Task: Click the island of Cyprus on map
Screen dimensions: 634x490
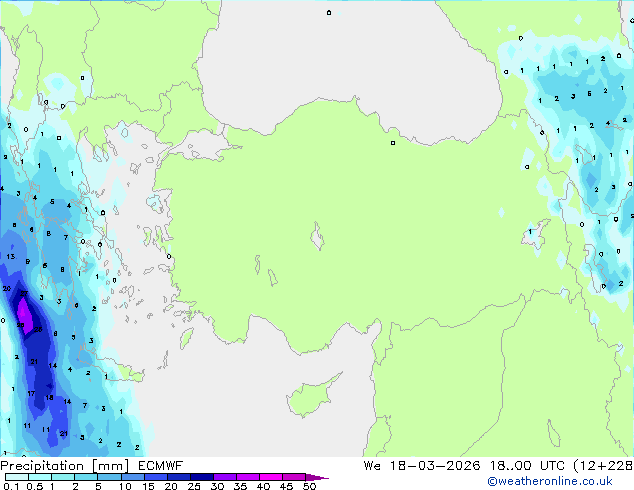Action: 311,397
